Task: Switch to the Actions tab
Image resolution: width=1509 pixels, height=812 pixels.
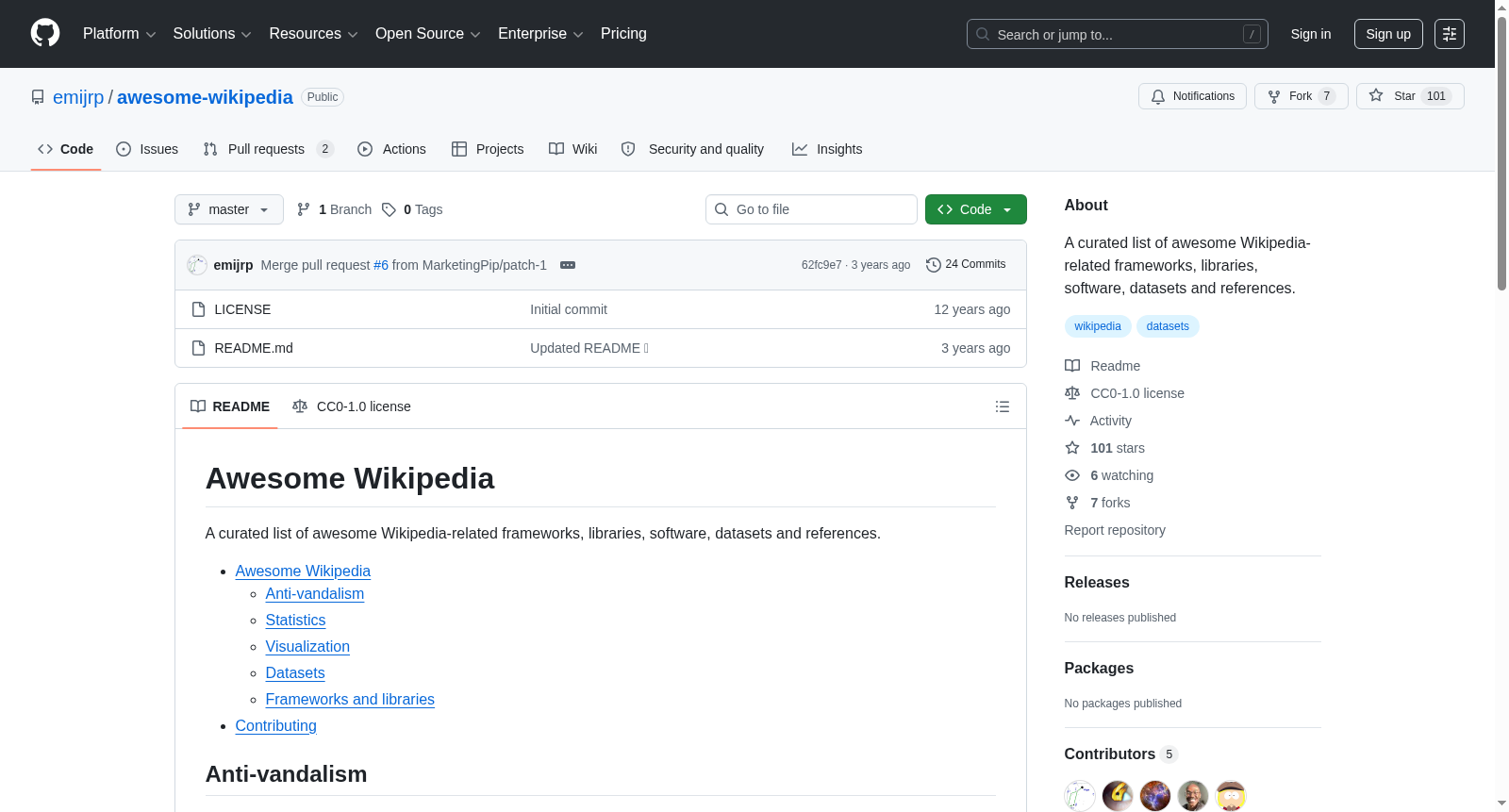Action: 392,149
